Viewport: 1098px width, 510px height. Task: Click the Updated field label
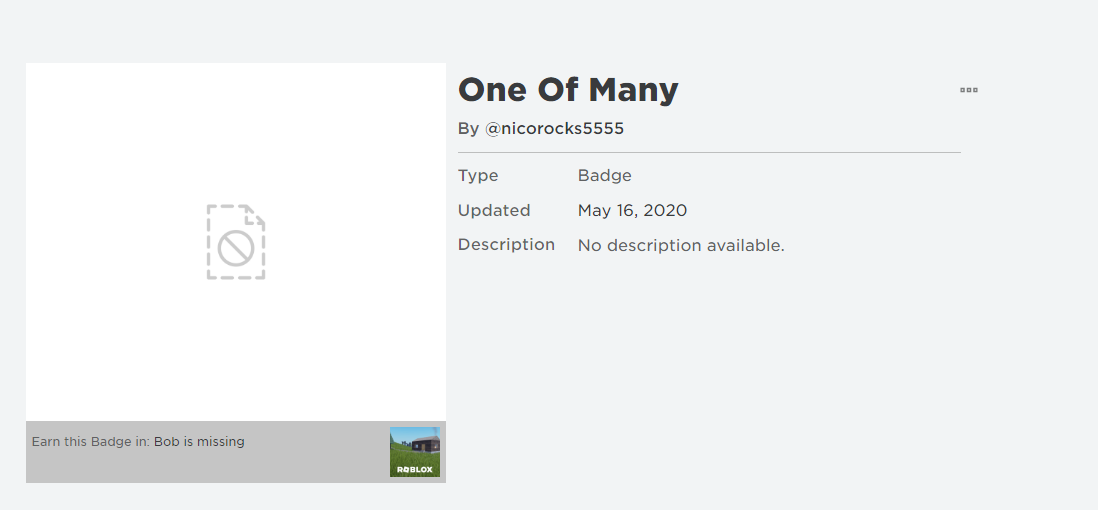494,211
